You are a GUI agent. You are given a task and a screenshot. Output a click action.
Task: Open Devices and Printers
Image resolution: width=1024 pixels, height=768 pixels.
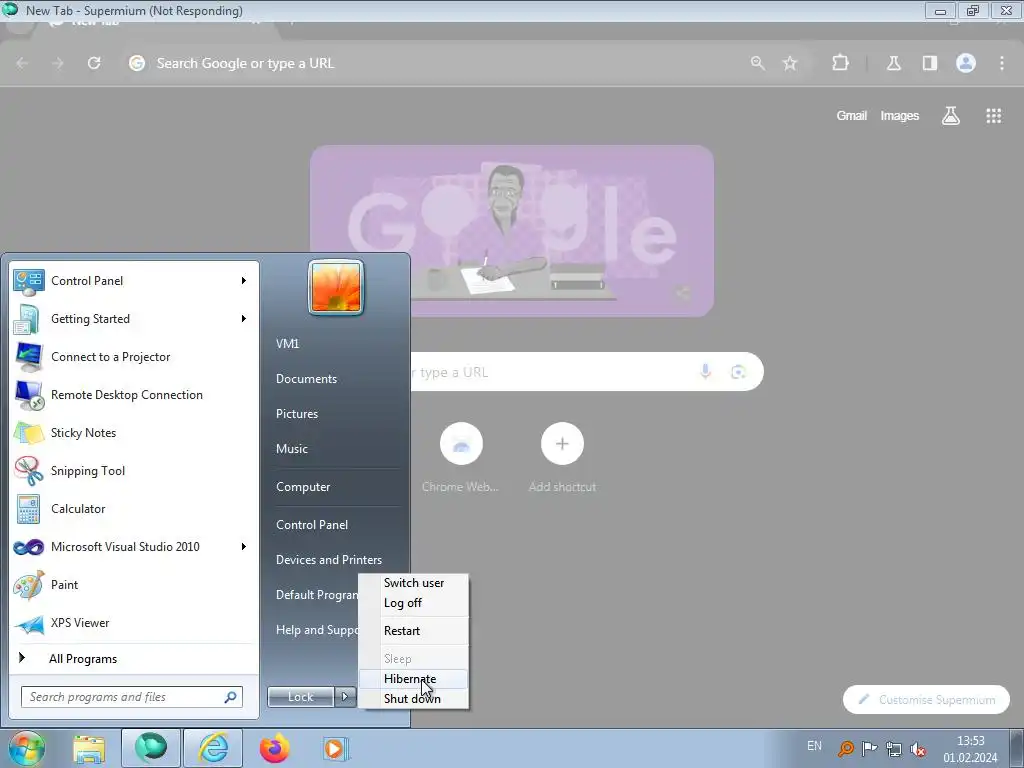point(328,560)
